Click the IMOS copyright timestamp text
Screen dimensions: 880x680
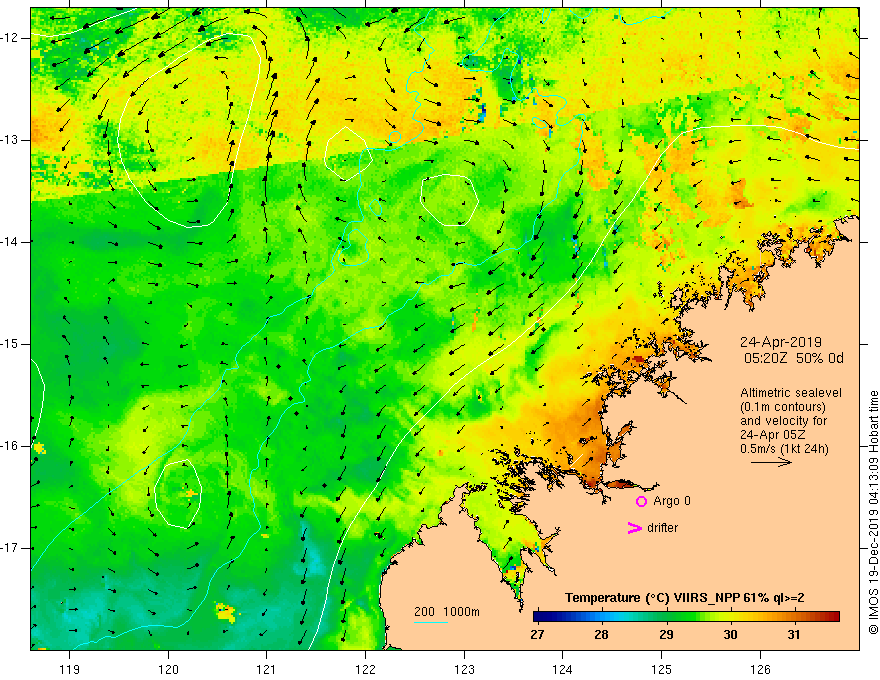[x=873, y=513]
